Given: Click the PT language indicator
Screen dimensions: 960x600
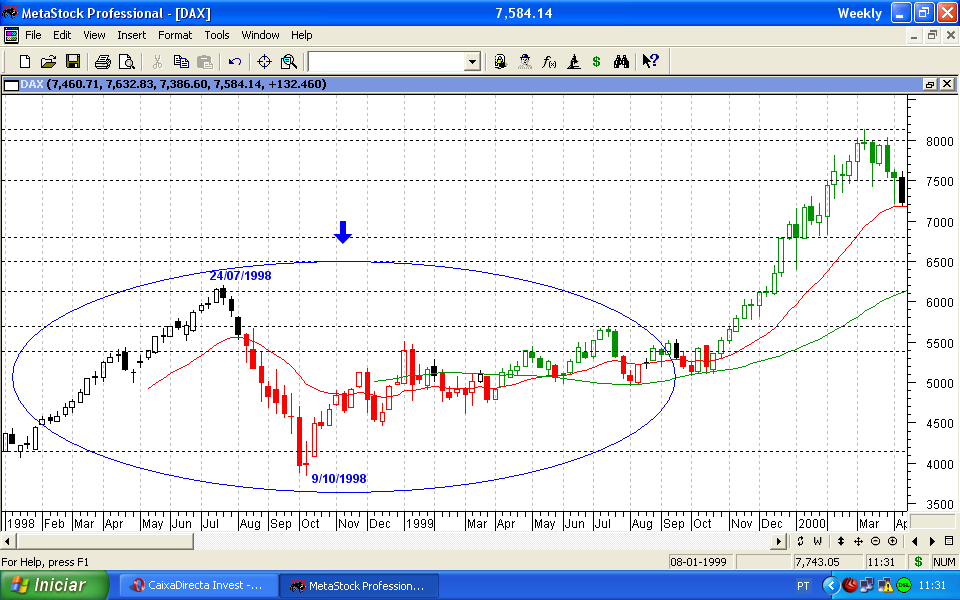Looking at the screenshot, I should (803, 586).
